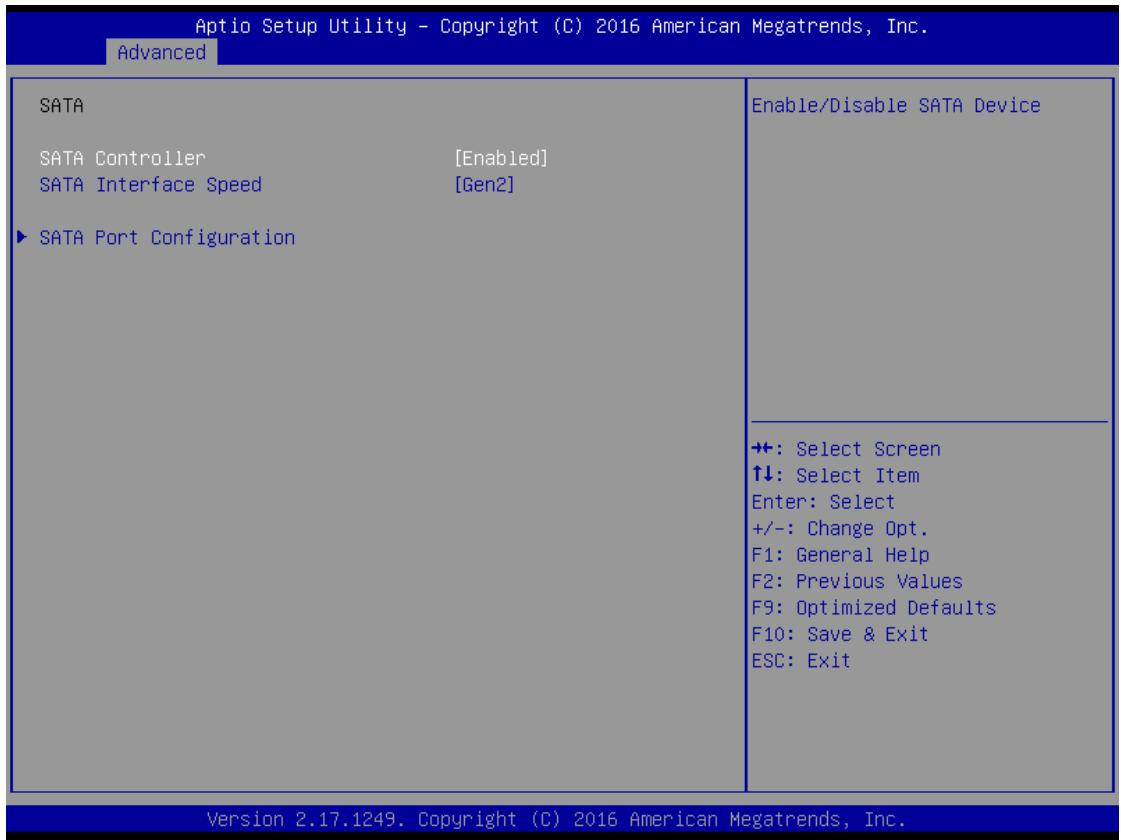Screen dimensions: 1121x840
Task: Click F2: Previous Values text
Action: point(856,581)
